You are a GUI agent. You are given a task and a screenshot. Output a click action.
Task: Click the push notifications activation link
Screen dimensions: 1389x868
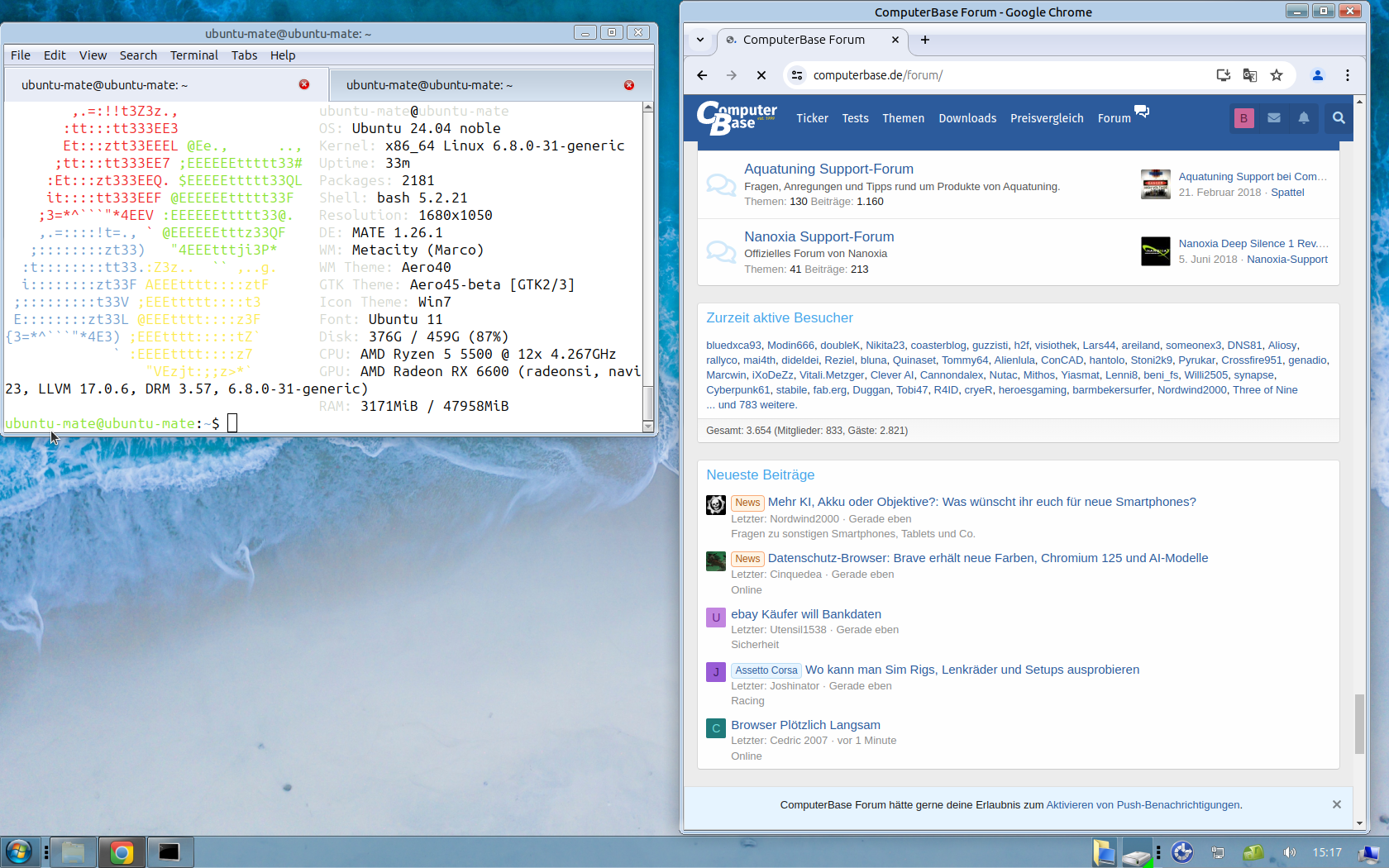[1143, 805]
